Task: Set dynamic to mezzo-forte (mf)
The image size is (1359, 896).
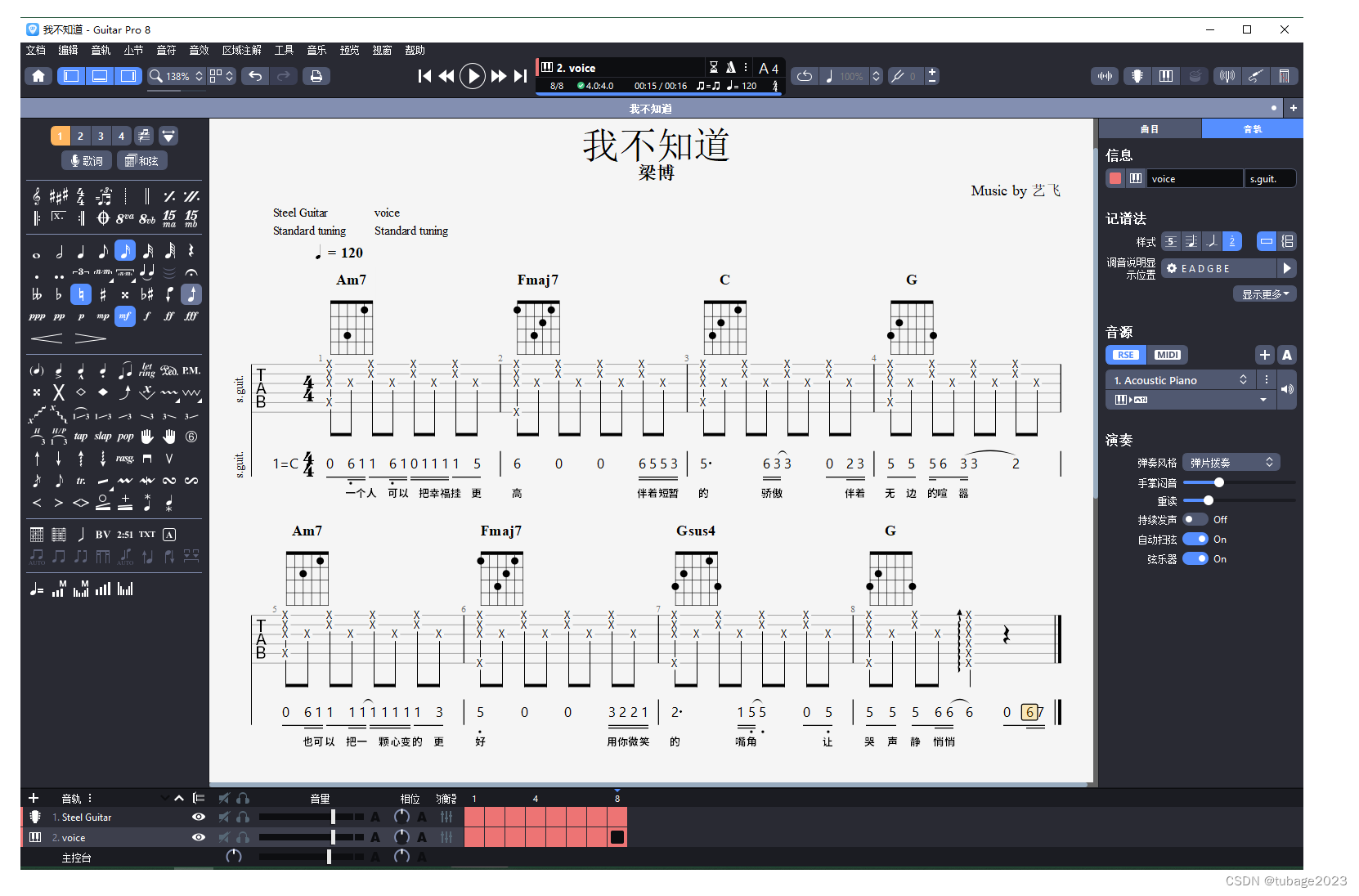Action: (125, 316)
